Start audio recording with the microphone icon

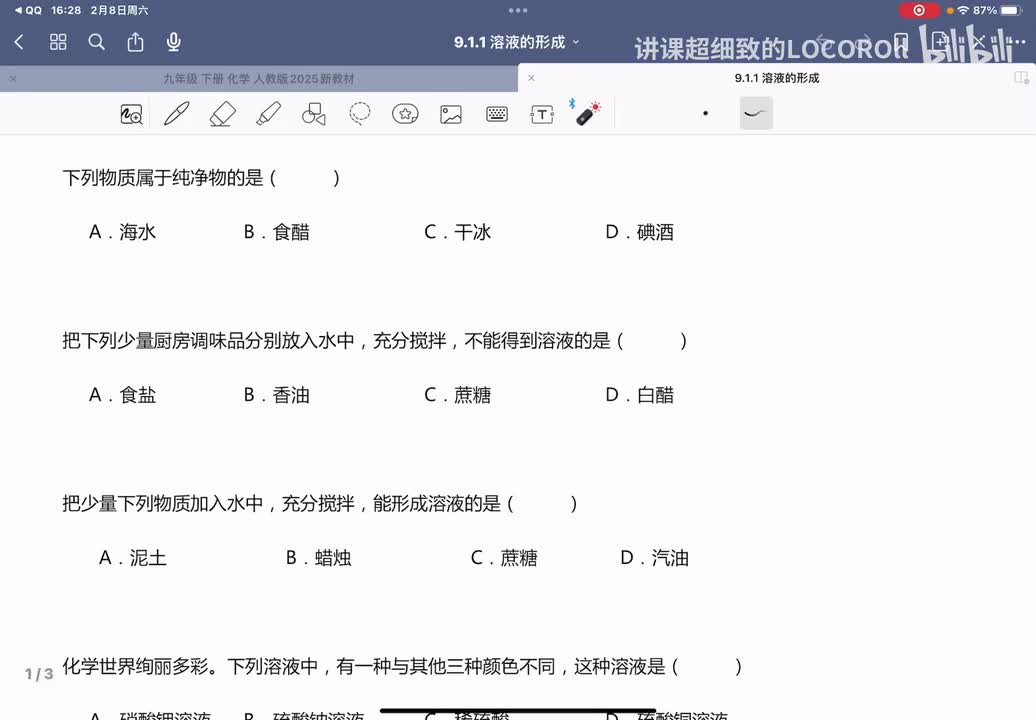(x=174, y=42)
